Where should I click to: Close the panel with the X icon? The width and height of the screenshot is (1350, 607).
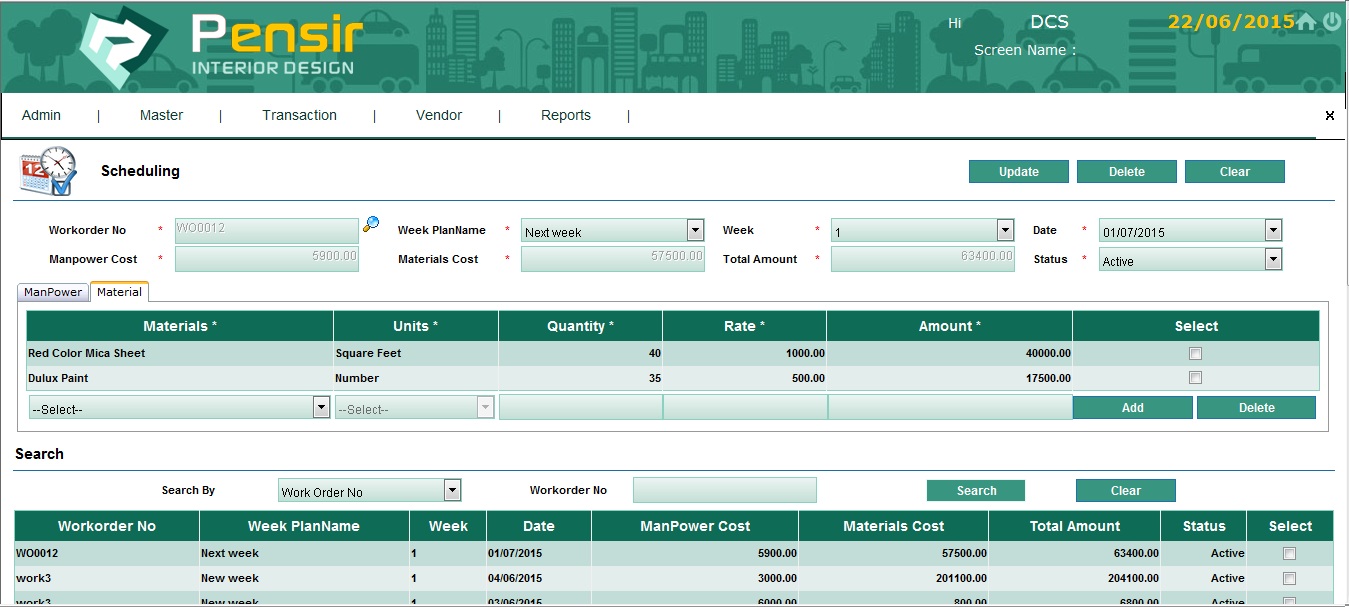[1329, 116]
